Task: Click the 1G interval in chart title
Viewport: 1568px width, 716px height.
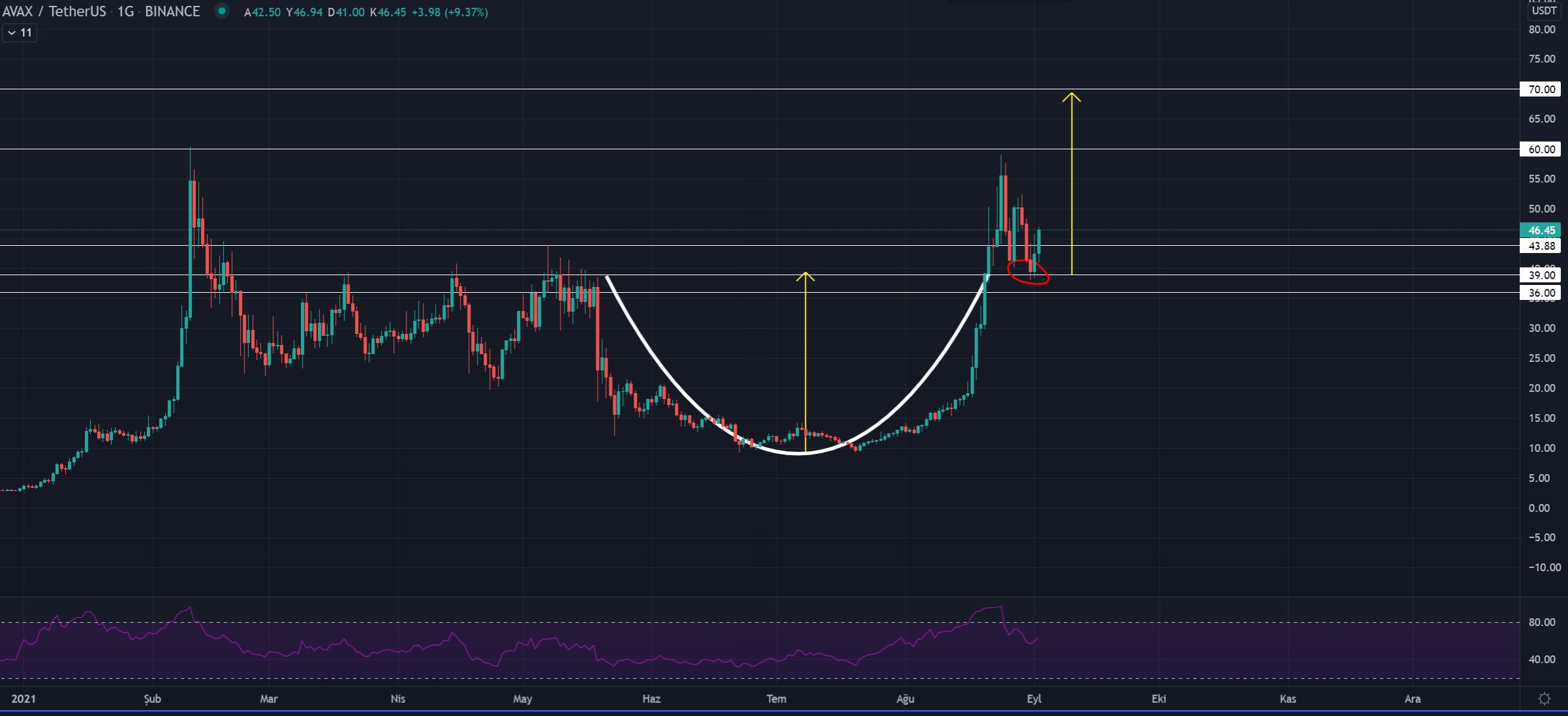Action: click(x=125, y=12)
